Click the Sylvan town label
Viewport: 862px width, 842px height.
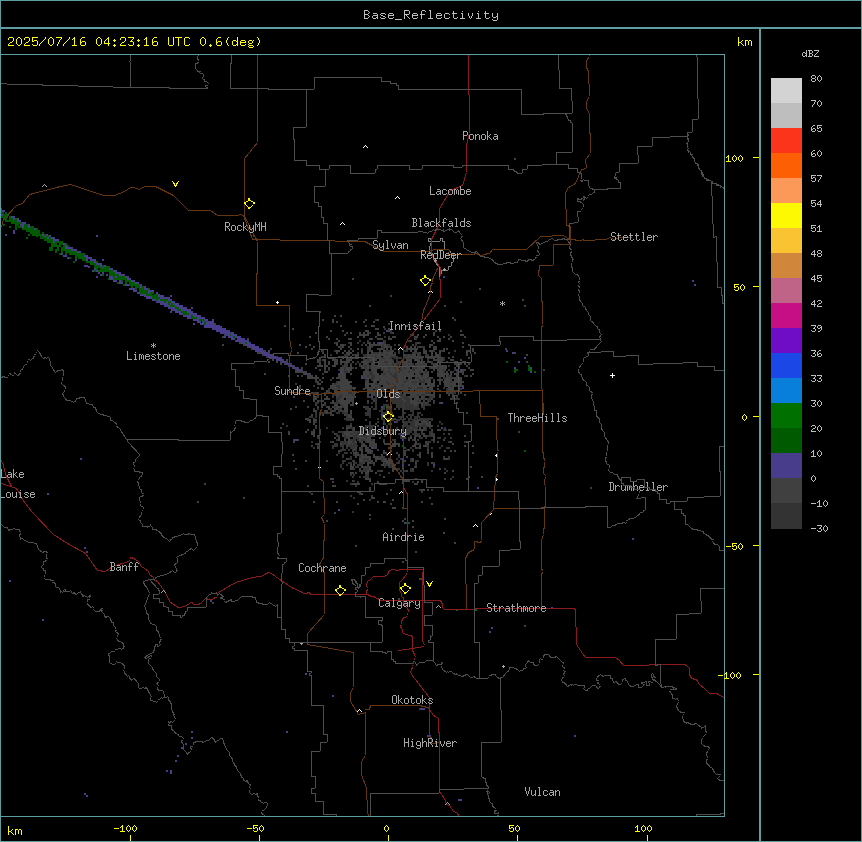point(390,245)
